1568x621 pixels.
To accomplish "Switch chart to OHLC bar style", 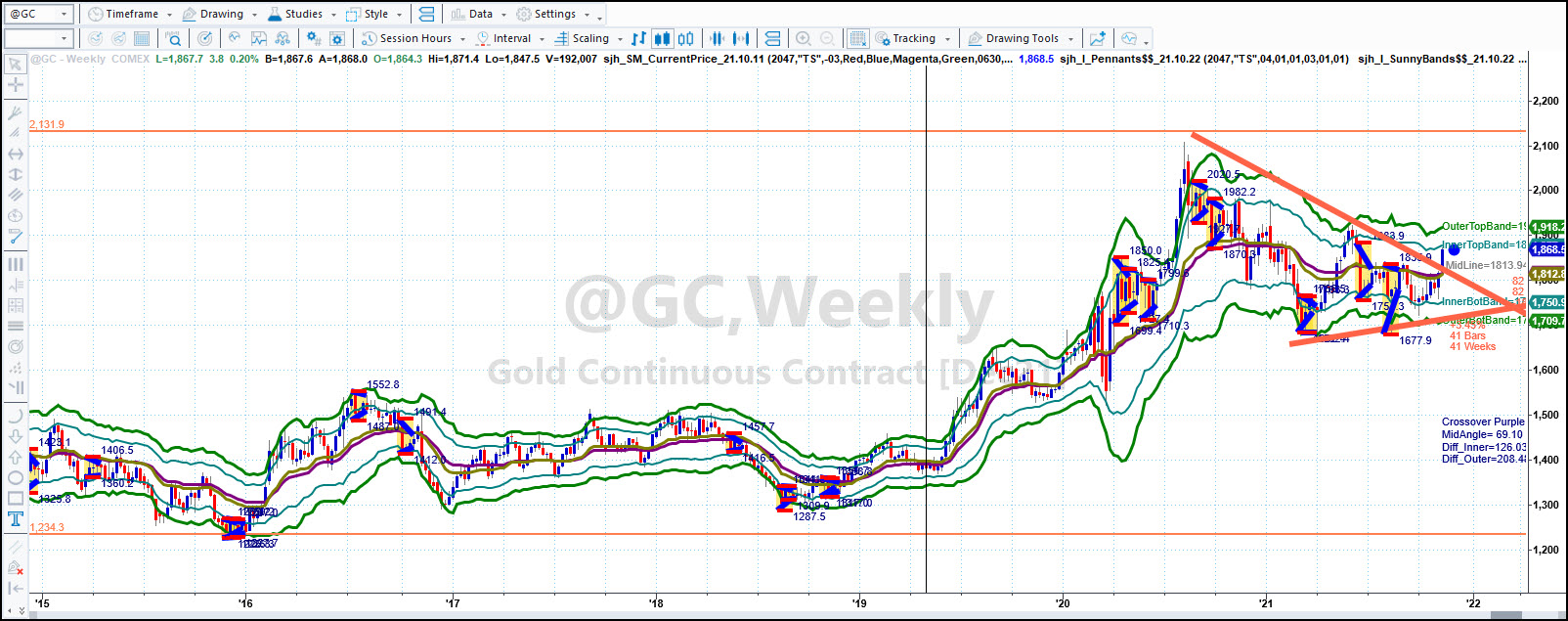I will (x=638, y=39).
